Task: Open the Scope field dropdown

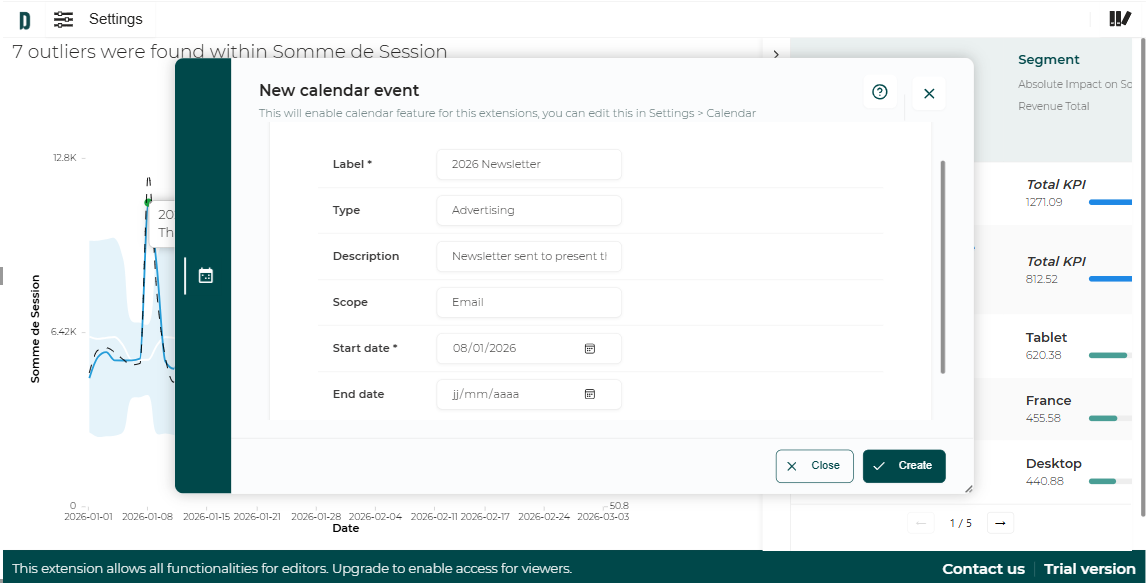Action: 529,302
